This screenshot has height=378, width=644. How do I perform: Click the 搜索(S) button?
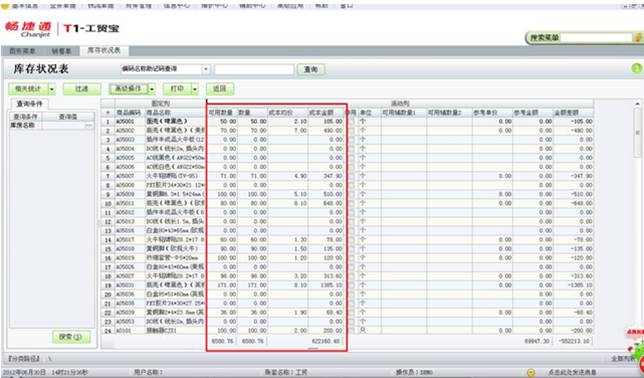71,337
